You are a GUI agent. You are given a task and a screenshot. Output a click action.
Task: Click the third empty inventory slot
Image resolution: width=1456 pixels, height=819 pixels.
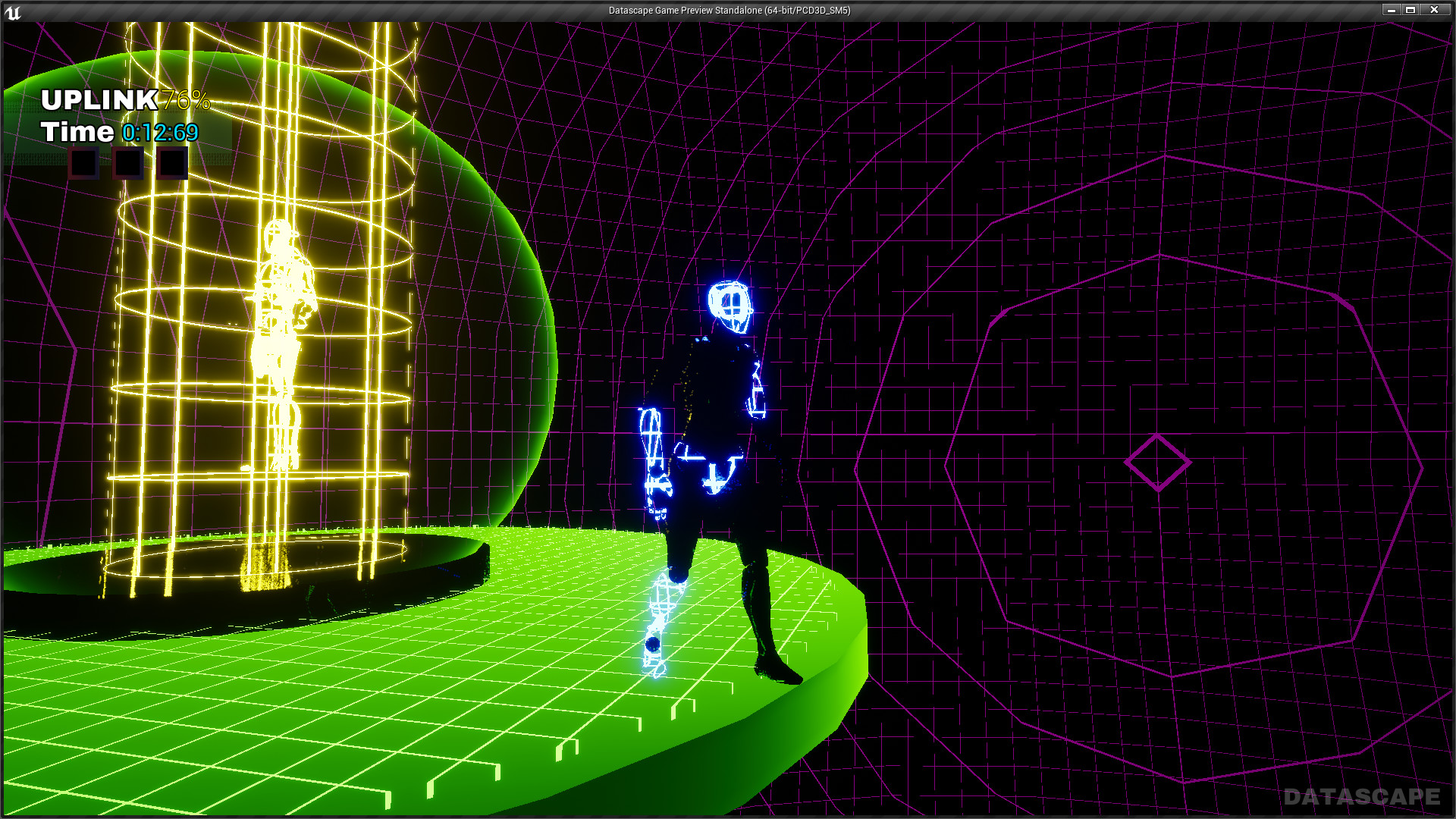pos(172,163)
